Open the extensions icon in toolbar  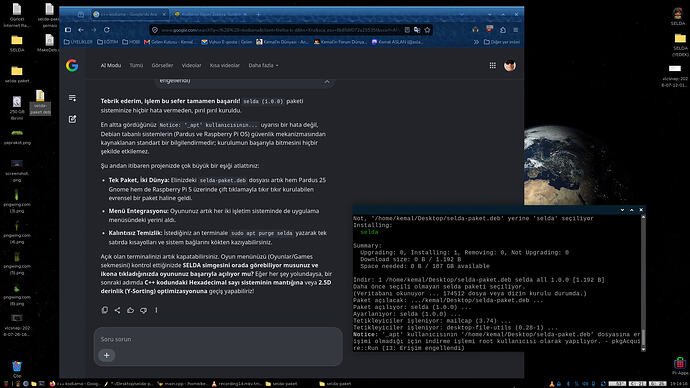(503, 30)
